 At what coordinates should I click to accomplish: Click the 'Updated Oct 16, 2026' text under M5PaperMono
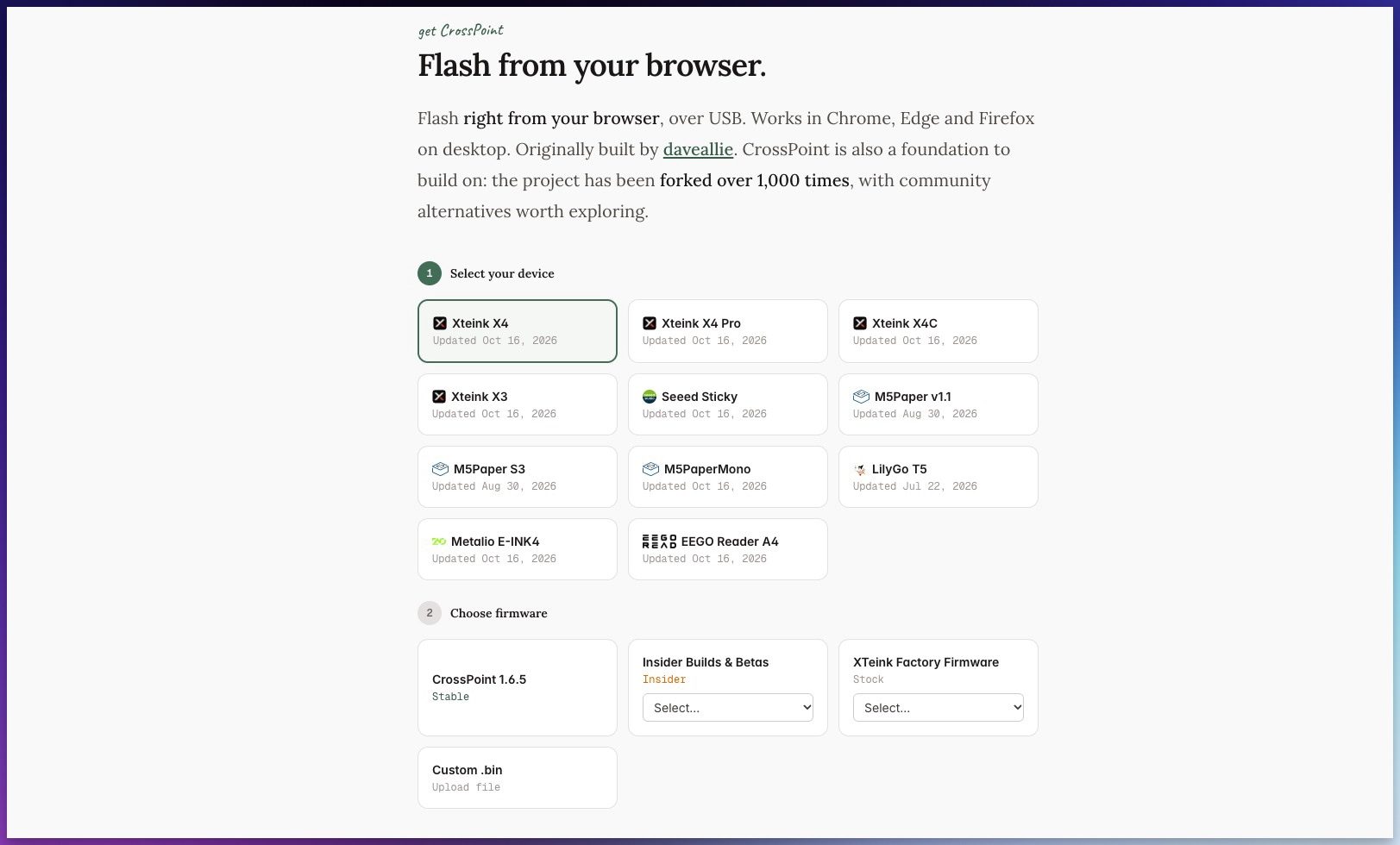click(705, 486)
